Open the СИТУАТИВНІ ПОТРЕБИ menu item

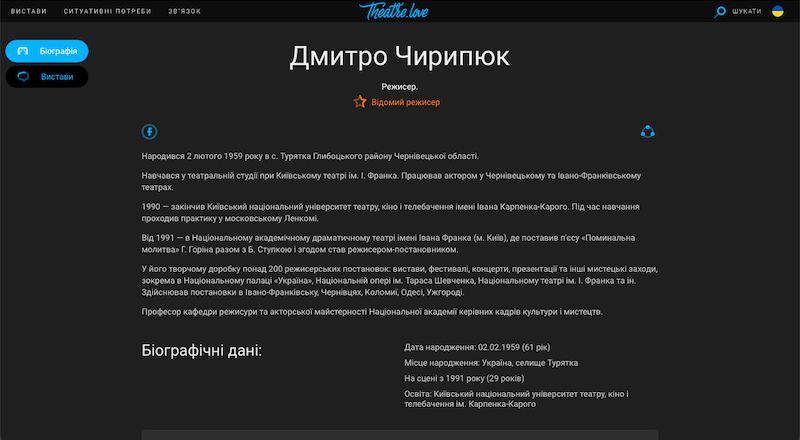(x=108, y=11)
